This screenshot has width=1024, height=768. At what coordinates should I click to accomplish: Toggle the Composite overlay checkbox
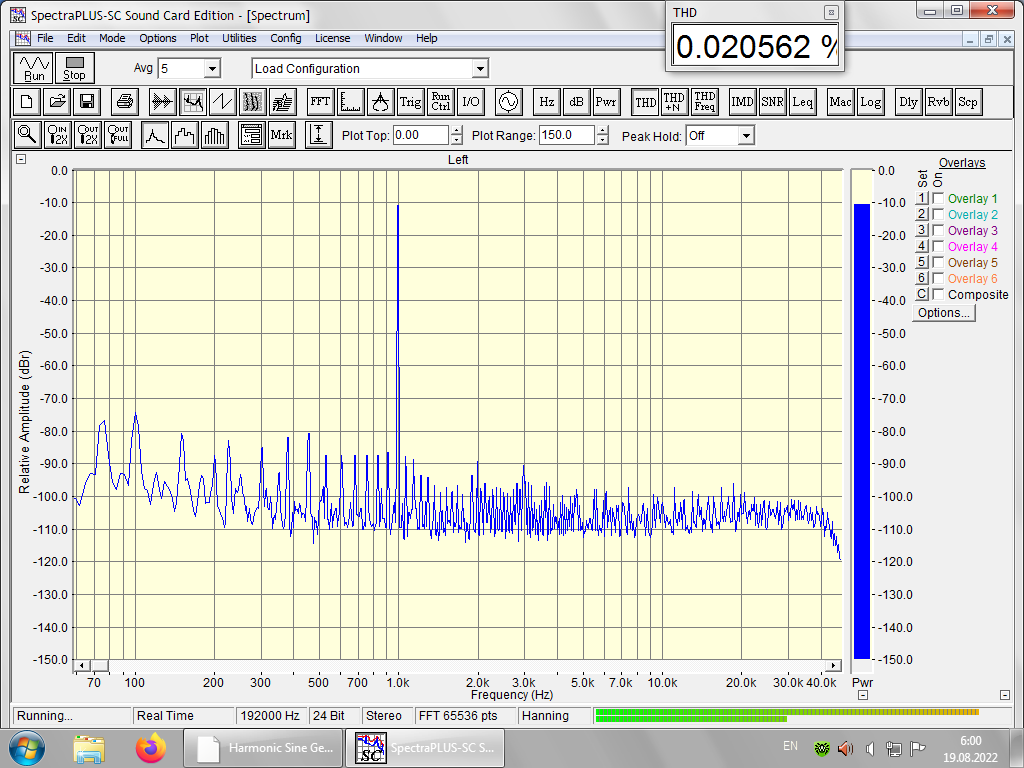[938, 295]
